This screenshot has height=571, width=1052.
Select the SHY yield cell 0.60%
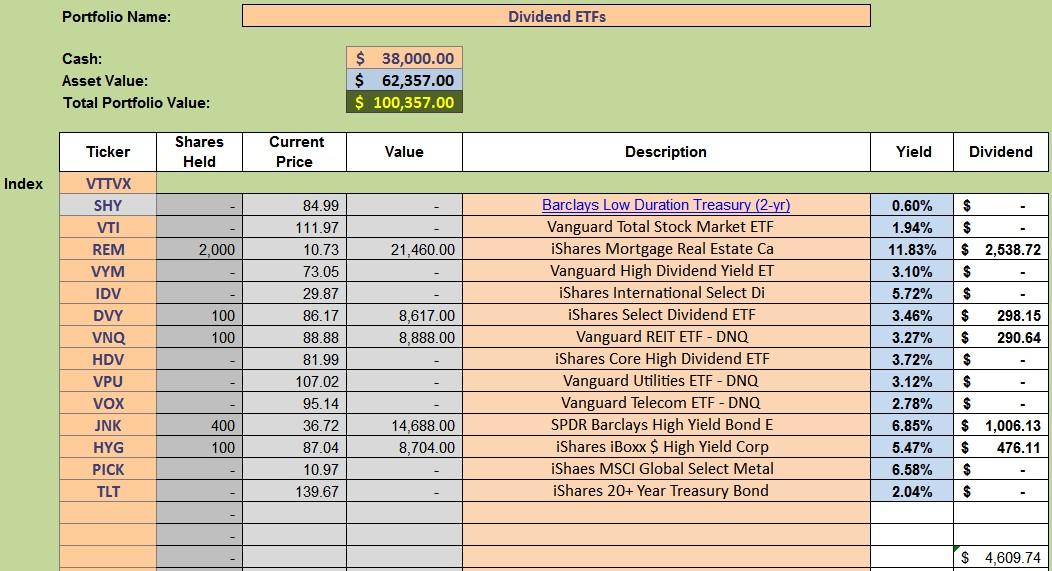click(x=912, y=205)
